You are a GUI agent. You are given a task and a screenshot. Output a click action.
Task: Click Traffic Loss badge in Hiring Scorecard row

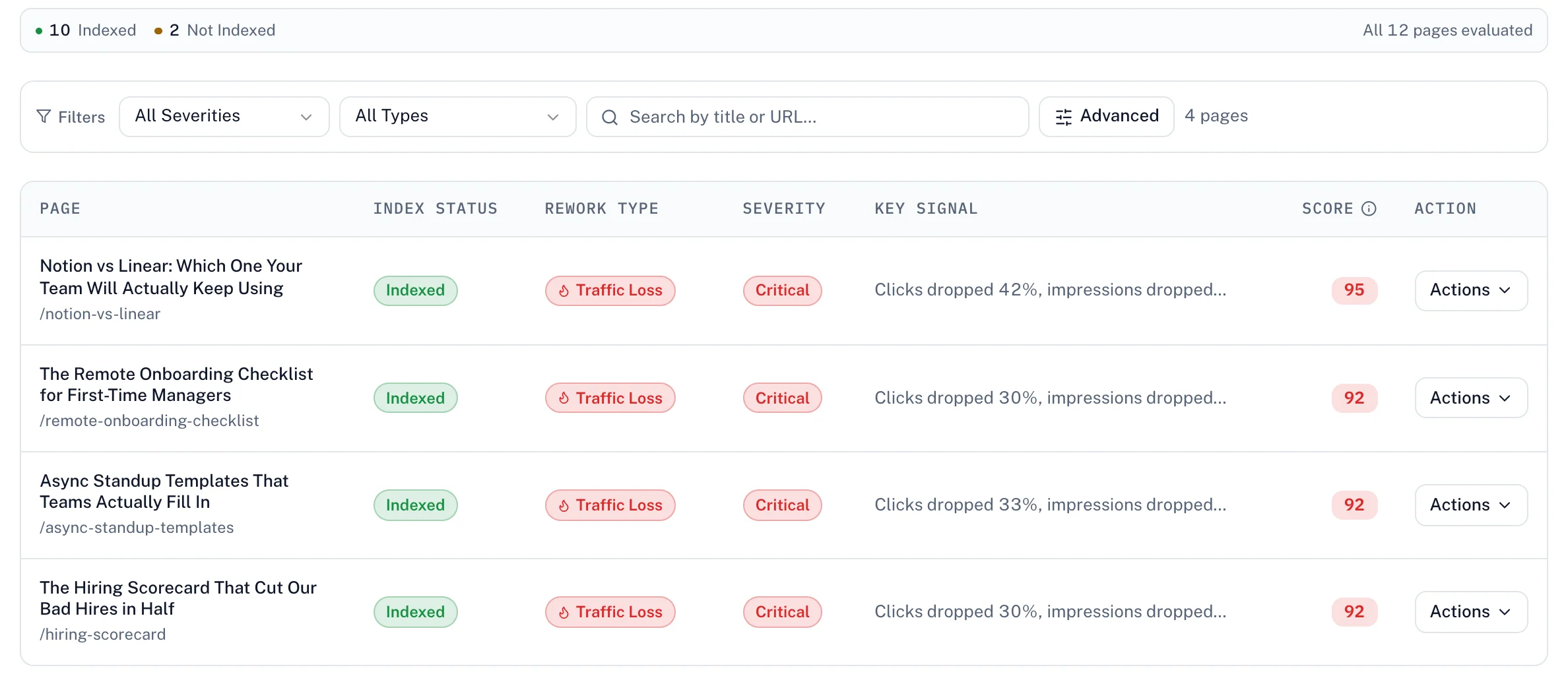coord(610,612)
